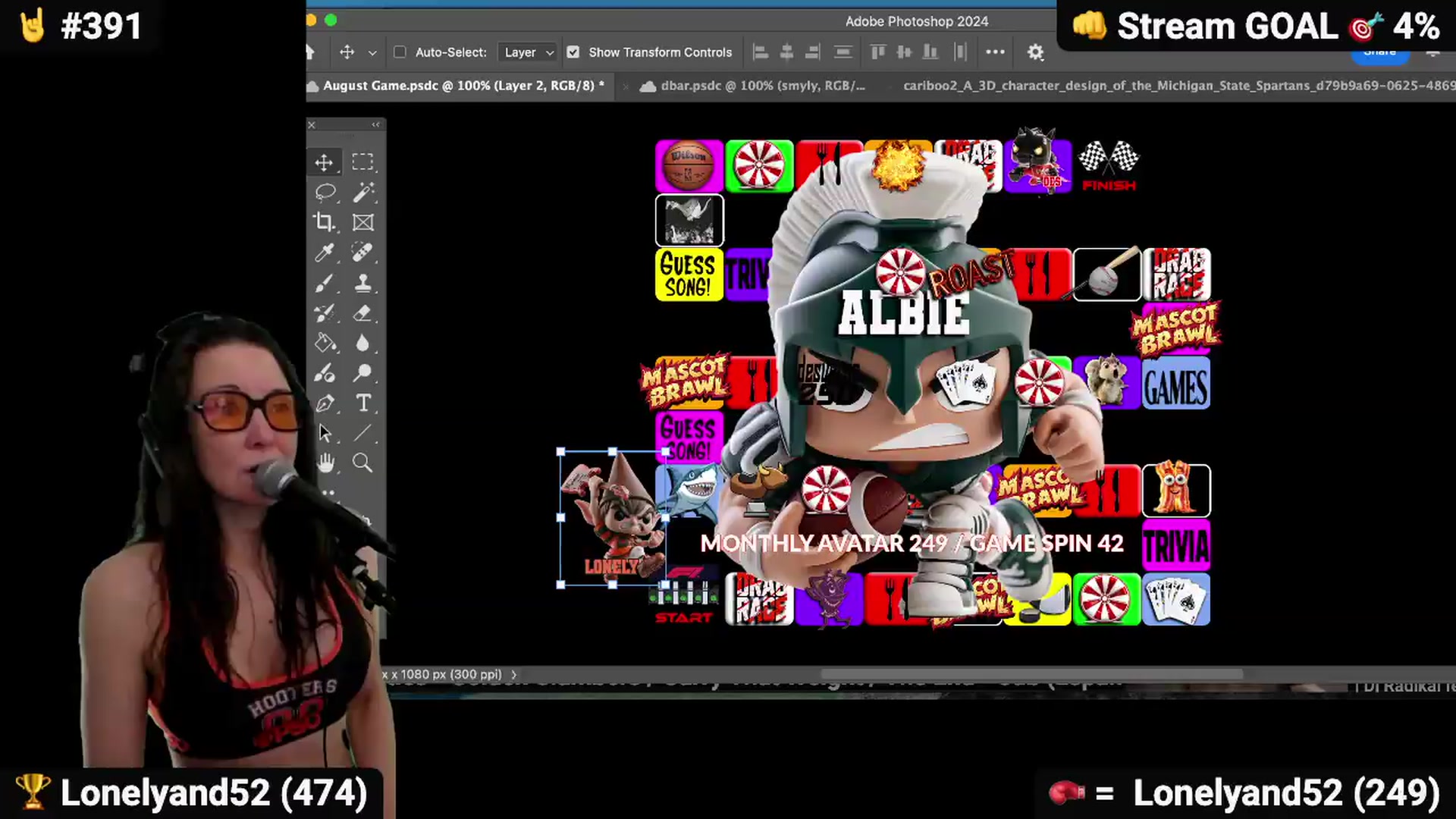Select the Rectangular Marquee tool
Image resolution: width=1456 pixels, height=819 pixels.
(362, 162)
